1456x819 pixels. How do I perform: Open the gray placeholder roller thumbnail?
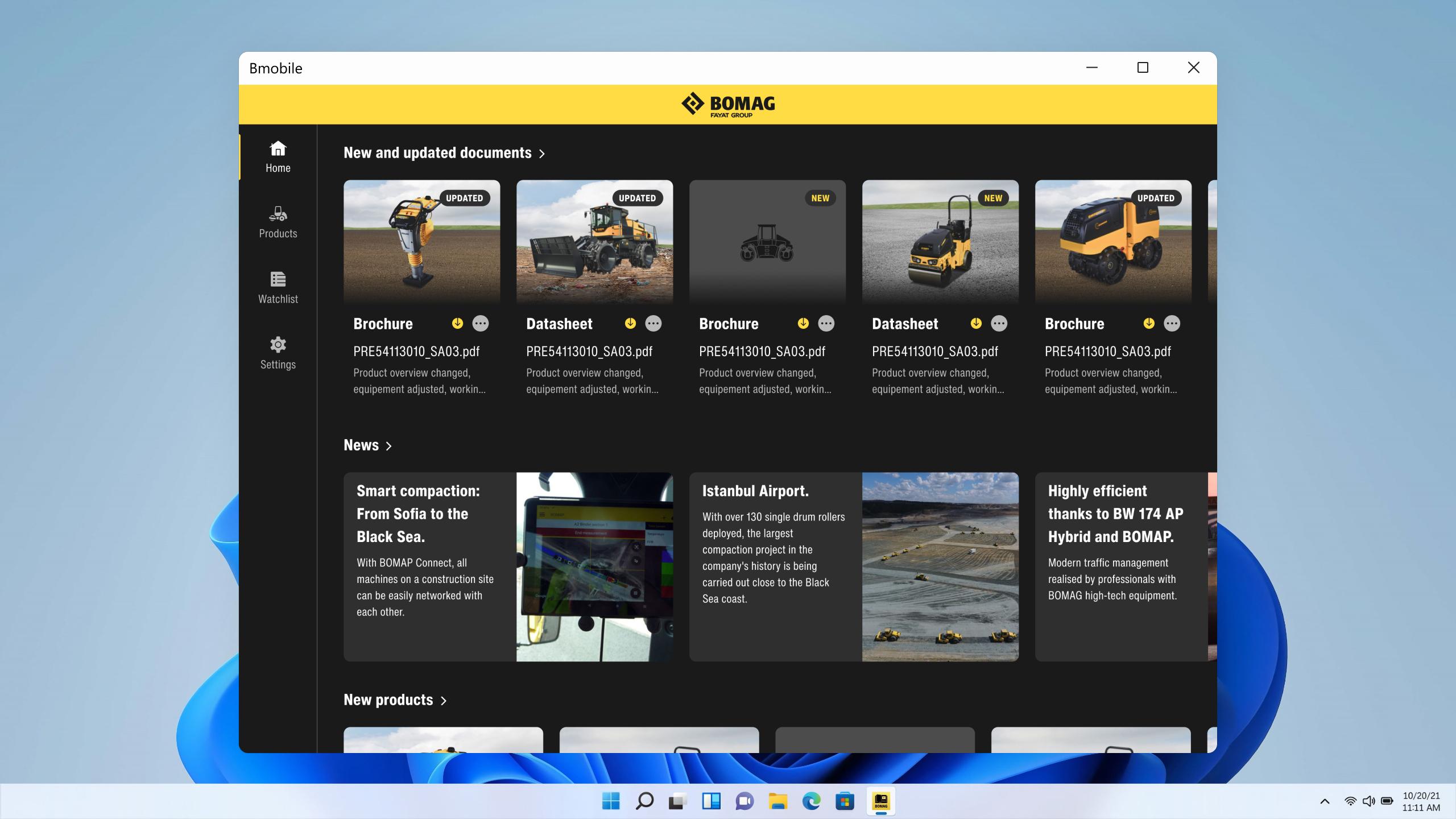[767, 242]
